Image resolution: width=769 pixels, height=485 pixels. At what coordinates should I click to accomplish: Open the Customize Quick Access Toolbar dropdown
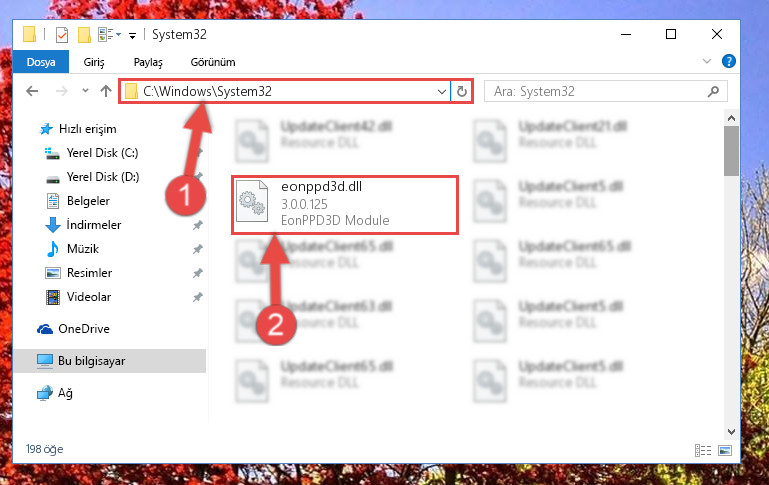point(132,35)
